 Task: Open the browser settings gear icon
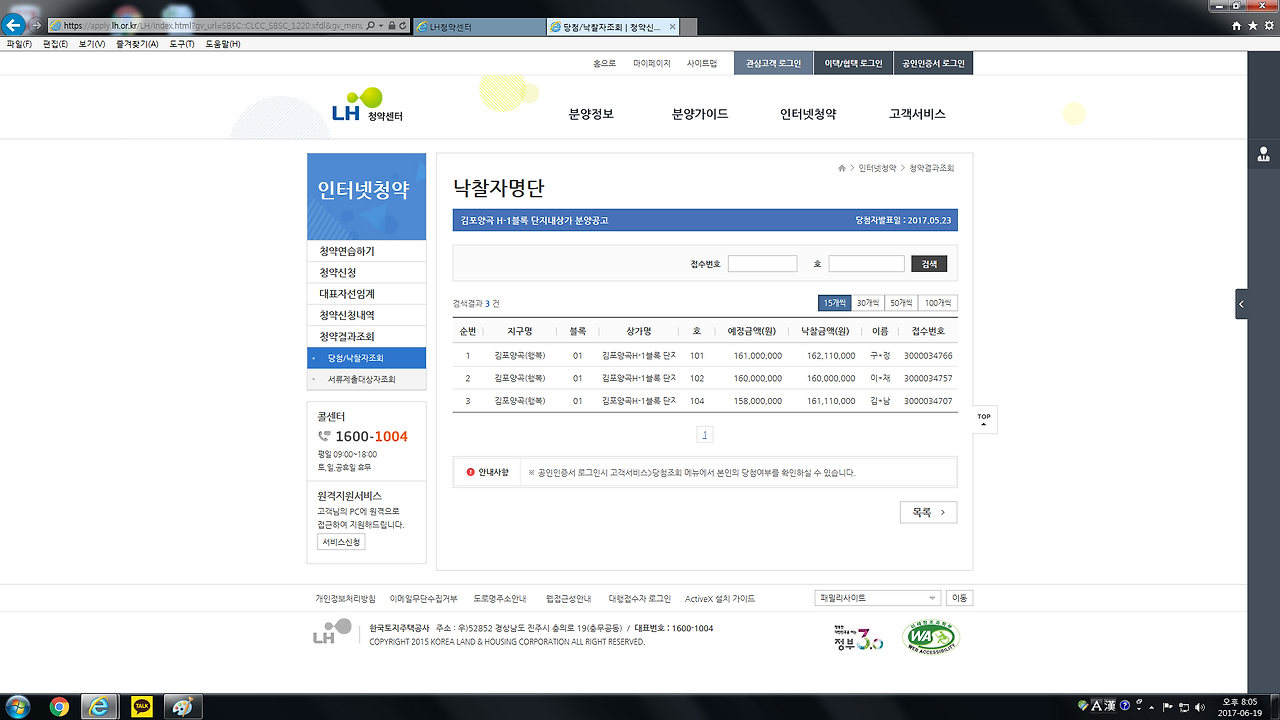coord(1268,26)
